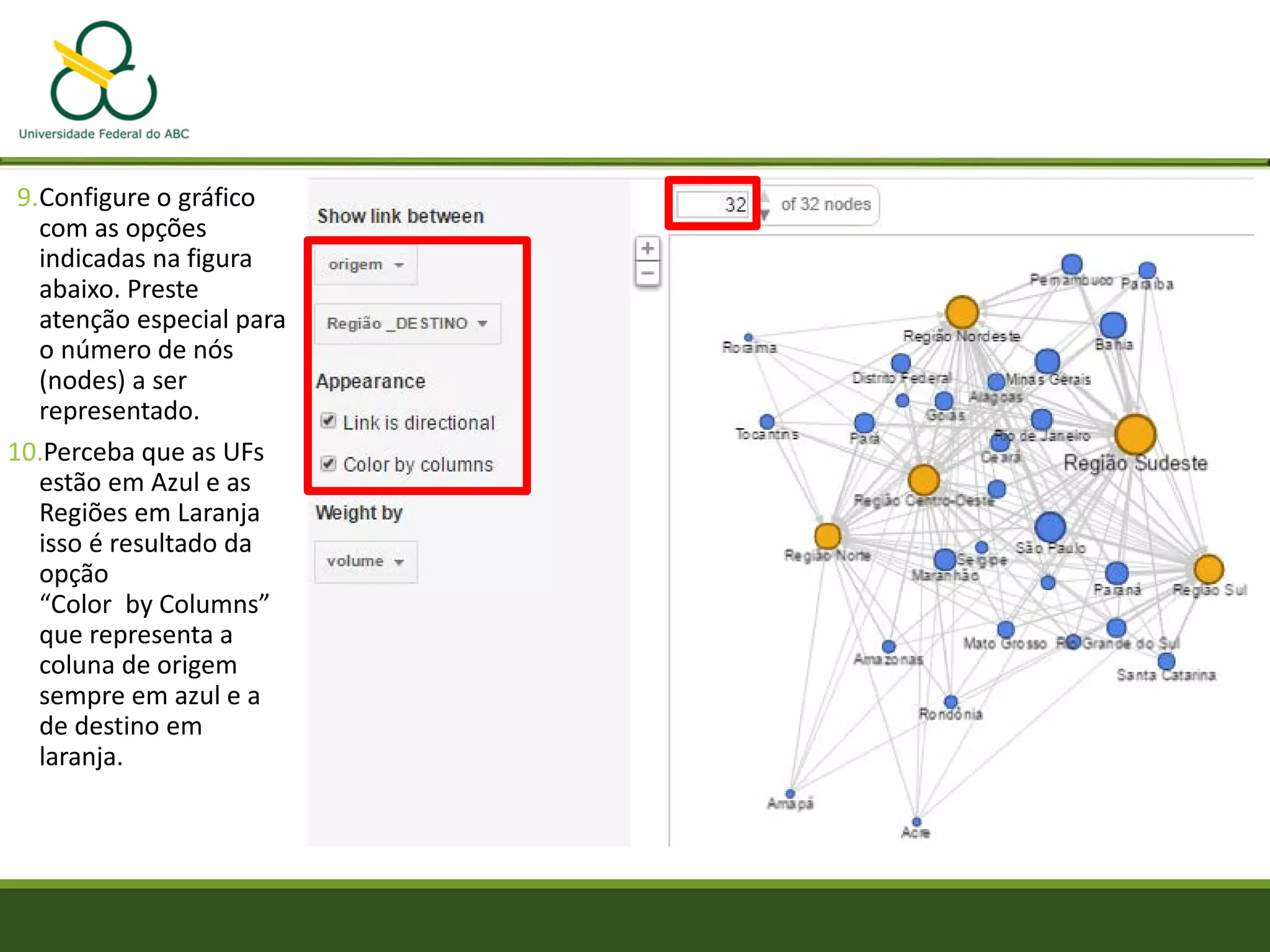Click the Roraima blue node
Image resolution: width=1270 pixels, height=952 pixels.
point(748,338)
